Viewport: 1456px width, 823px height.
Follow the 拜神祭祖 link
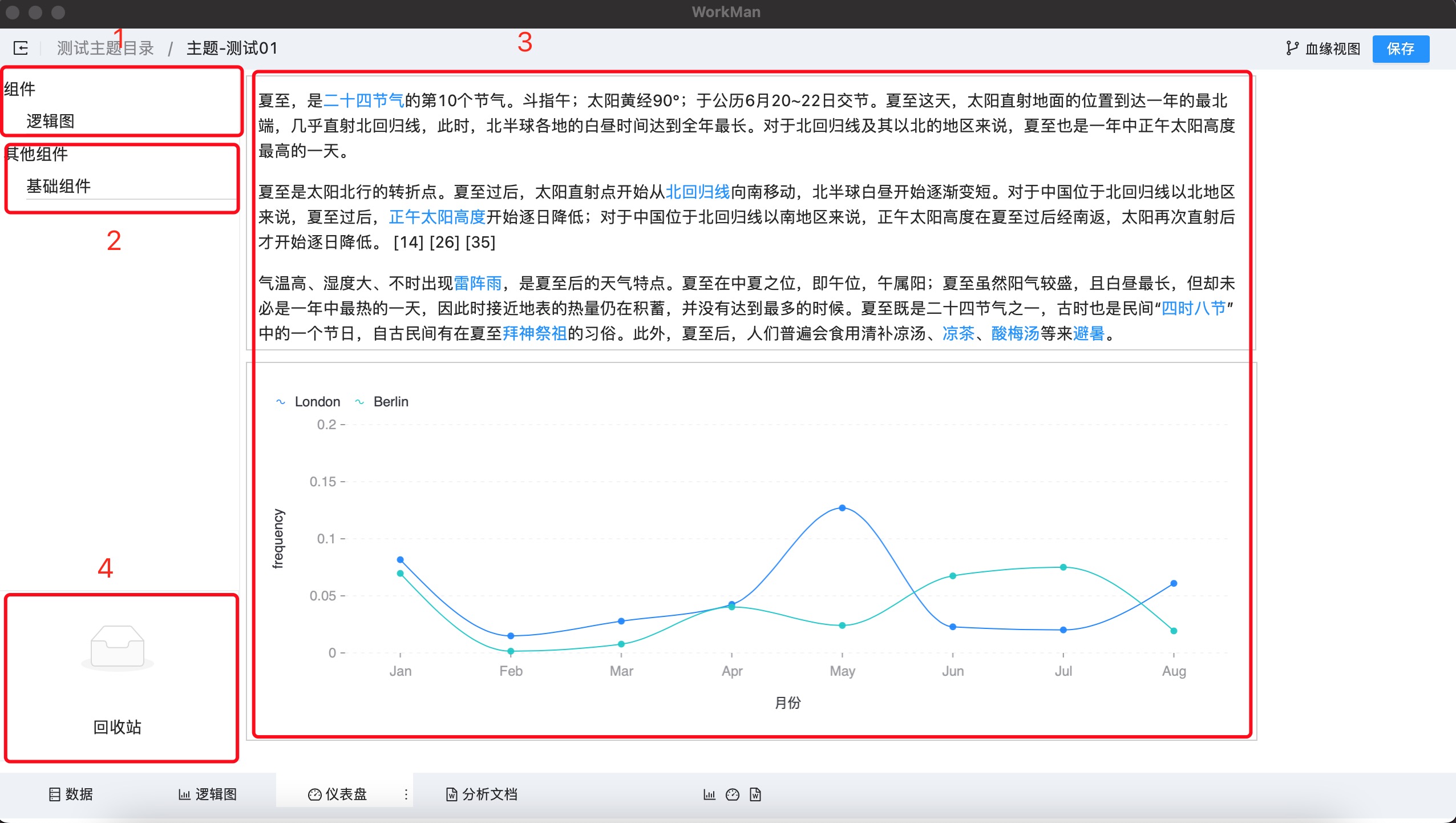(x=535, y=333)
